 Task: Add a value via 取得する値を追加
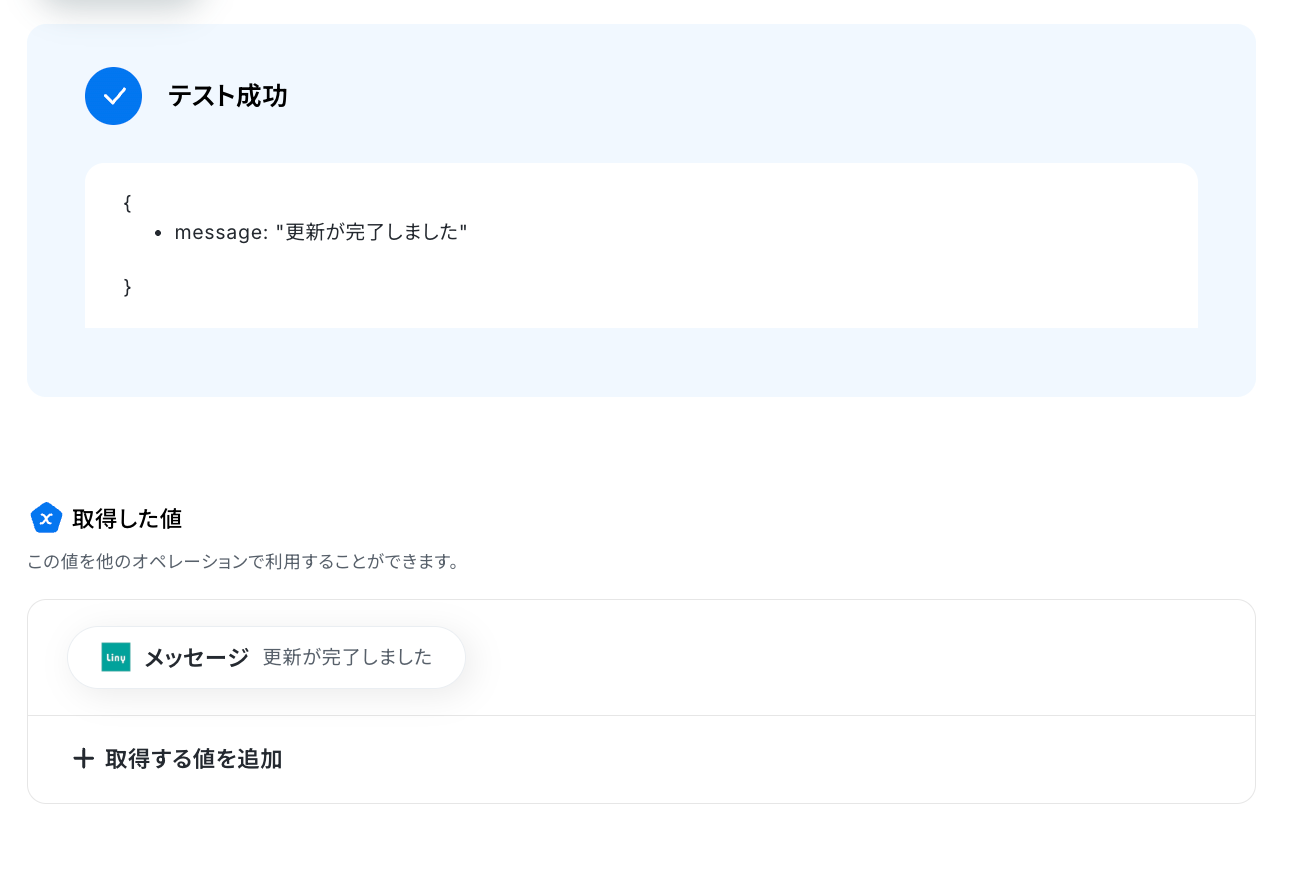(x=178, y=759)
